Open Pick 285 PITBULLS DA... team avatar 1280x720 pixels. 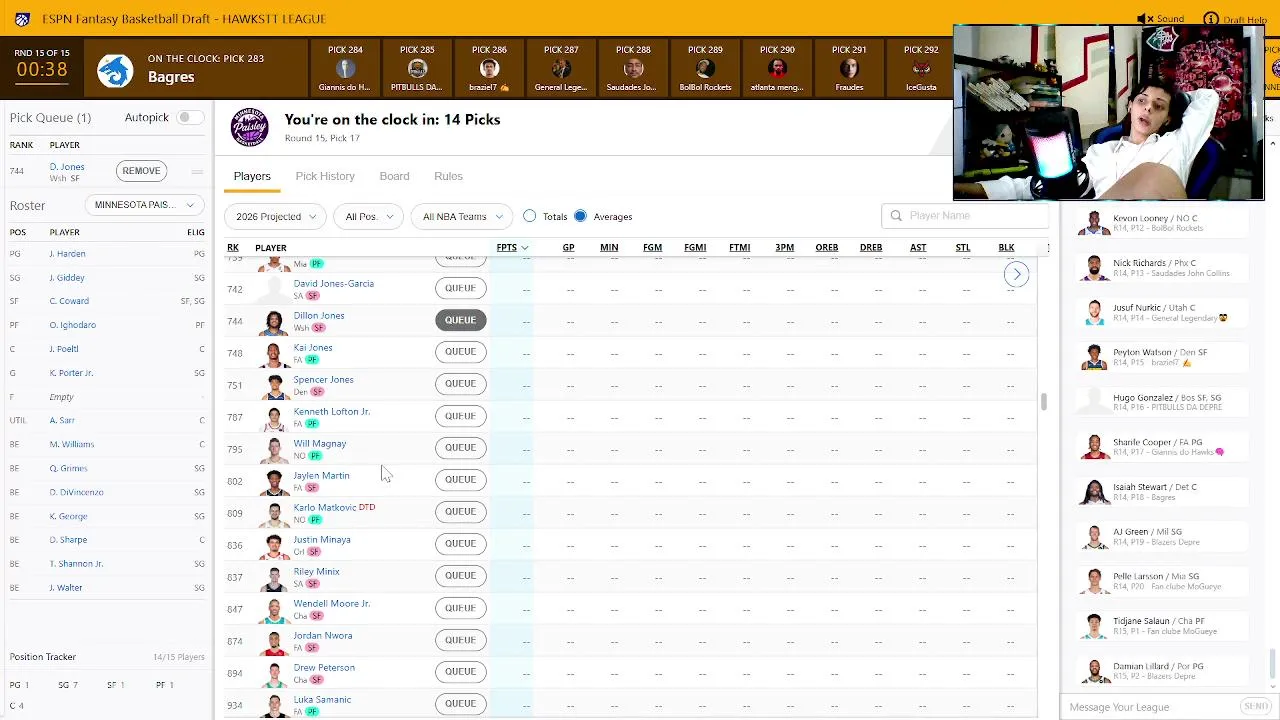pyautogui.click(x=417, y=69)
